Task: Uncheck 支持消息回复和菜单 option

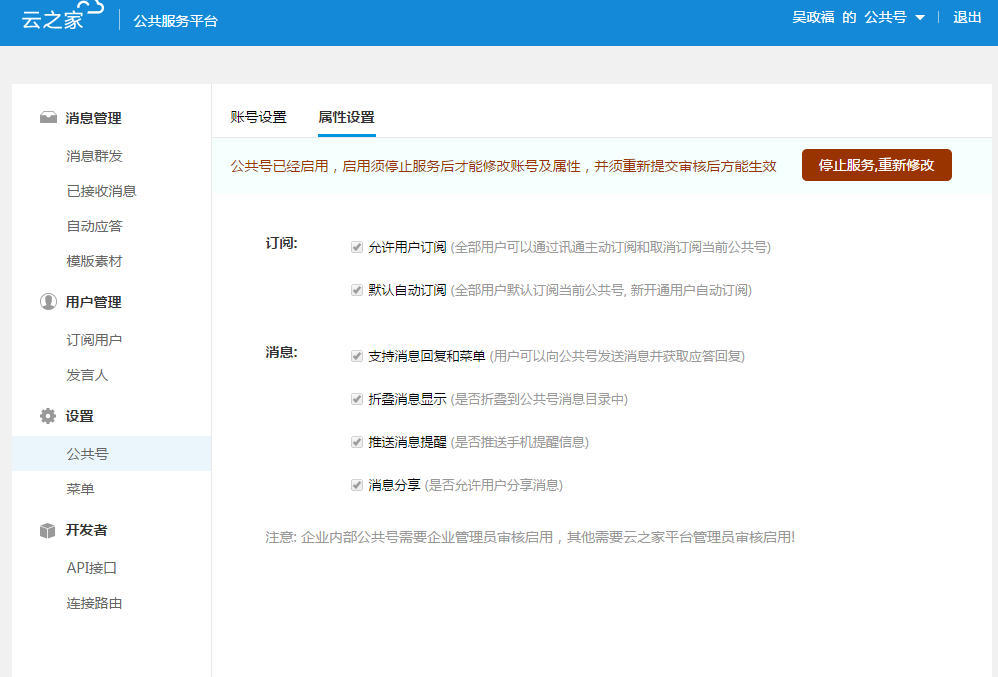Action: [357, 356]
